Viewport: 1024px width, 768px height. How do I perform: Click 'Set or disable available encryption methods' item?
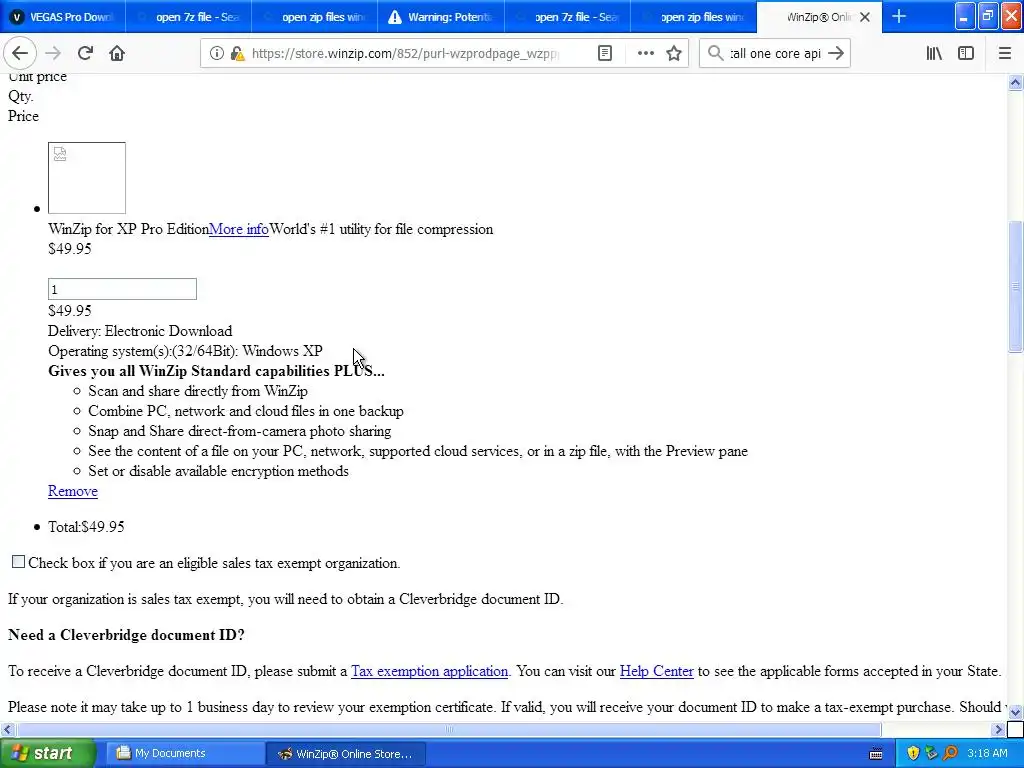[218, 472]
